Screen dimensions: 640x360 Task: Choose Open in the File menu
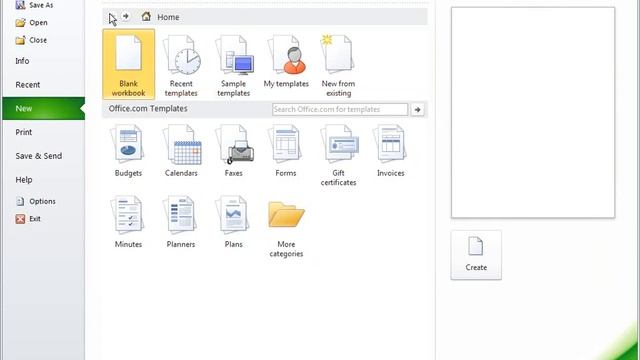pos(32,22)
